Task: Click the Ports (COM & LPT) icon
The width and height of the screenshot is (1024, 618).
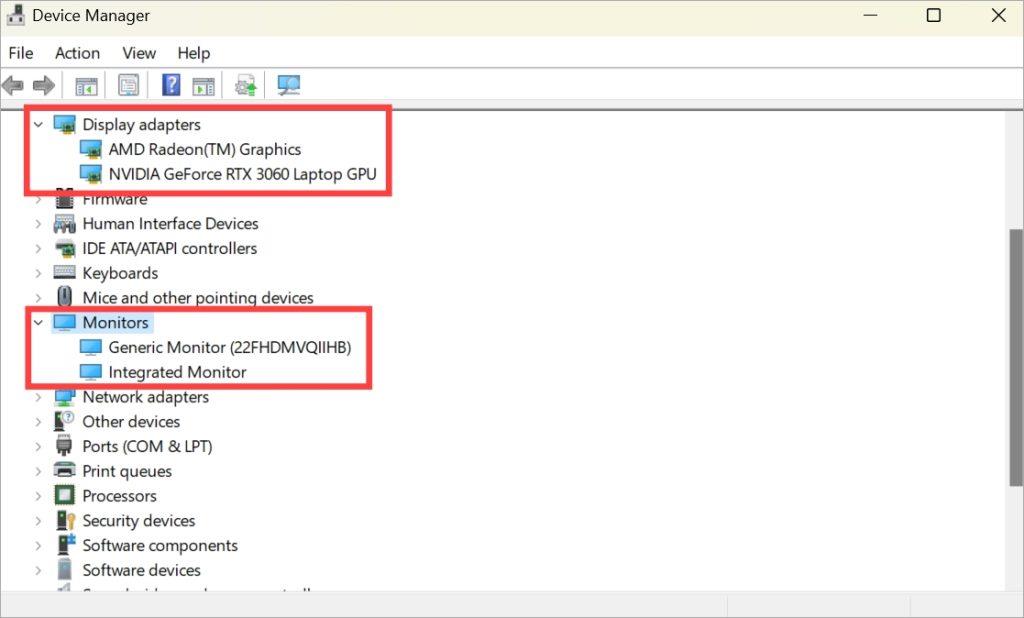Action: [x=65, y=446]
